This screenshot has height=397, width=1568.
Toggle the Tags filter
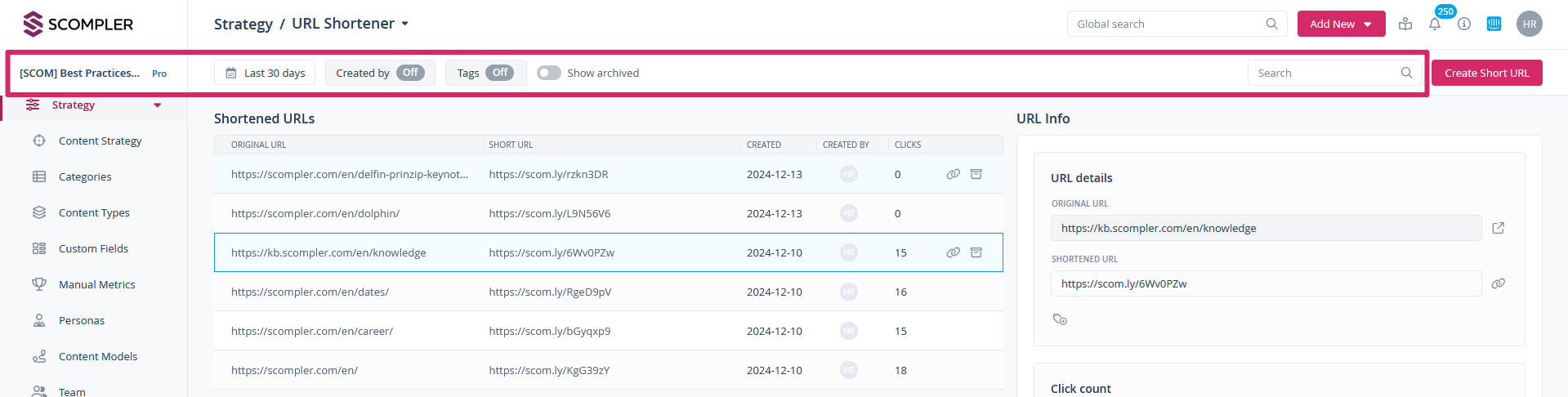coord(499,73)
